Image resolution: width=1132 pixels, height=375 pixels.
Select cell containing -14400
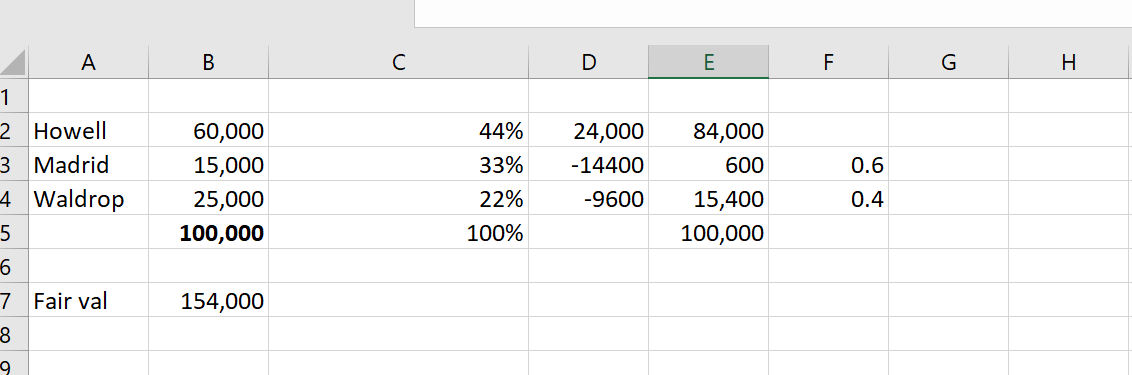[588, 164]
